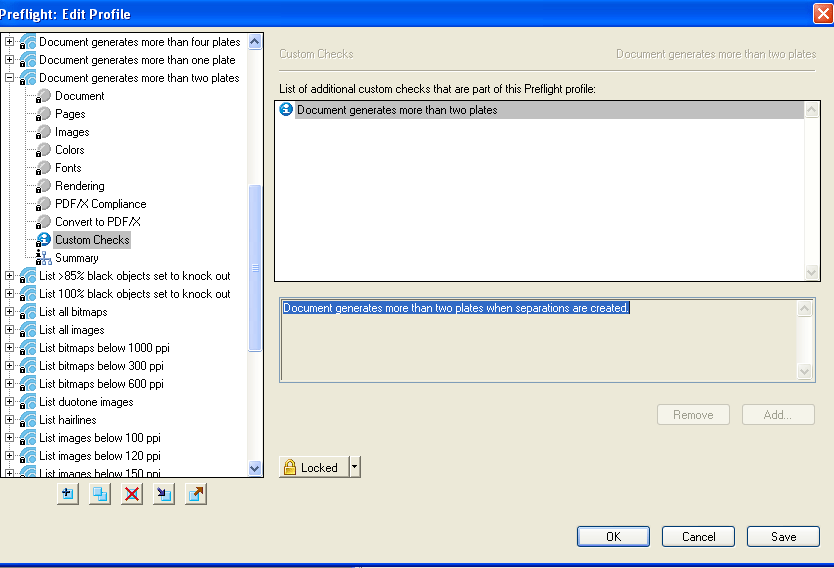Click the export profile icon
The image size is (834, 568).
click(196, 494)
